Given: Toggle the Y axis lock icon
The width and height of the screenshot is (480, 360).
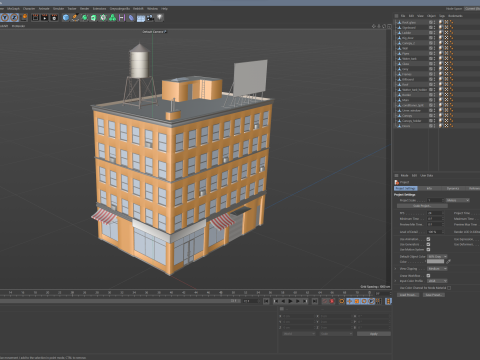Looking at the screenshot, I should point(5,18).
